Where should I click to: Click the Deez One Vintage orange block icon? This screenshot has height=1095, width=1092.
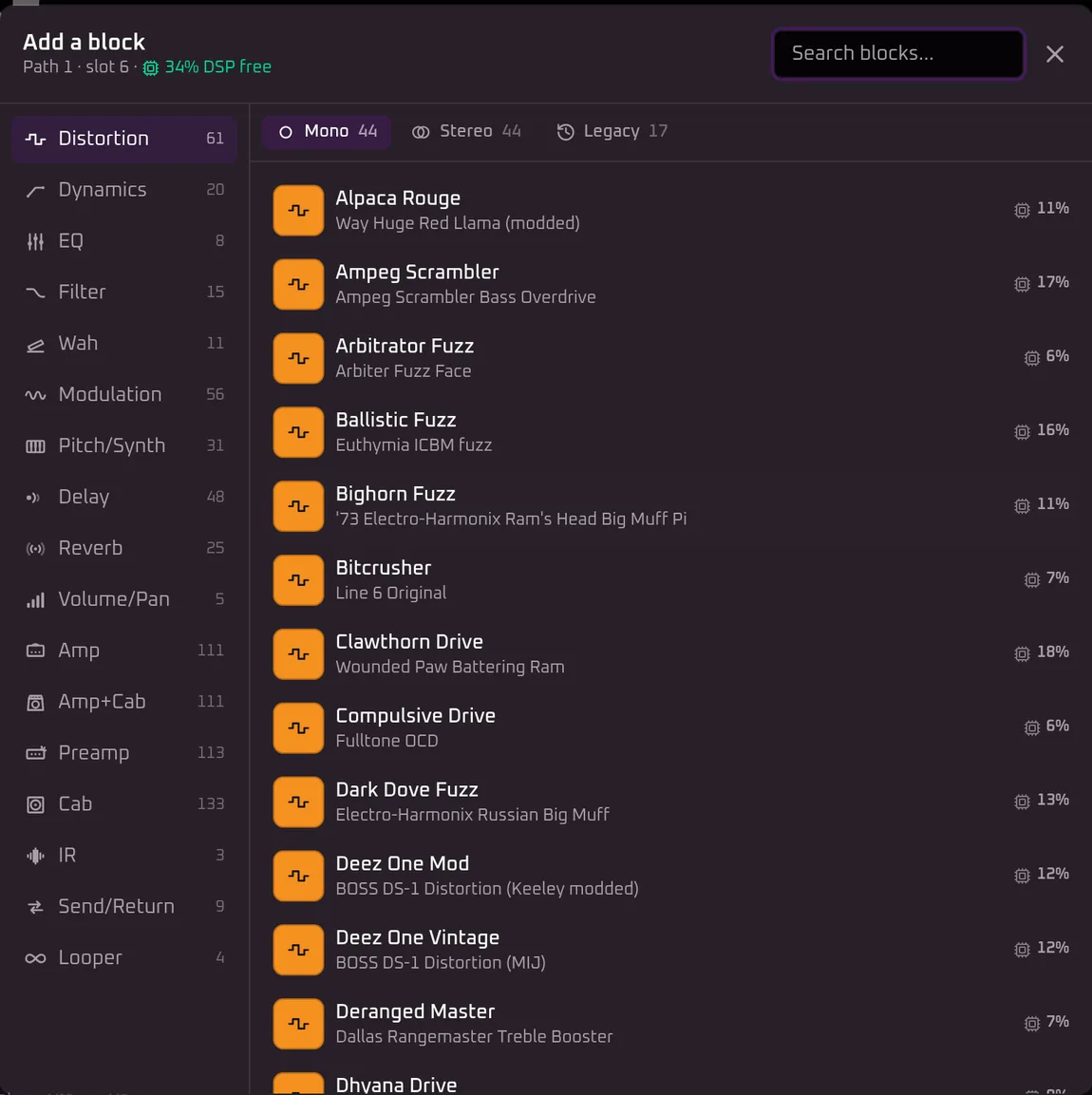point(298,951)
